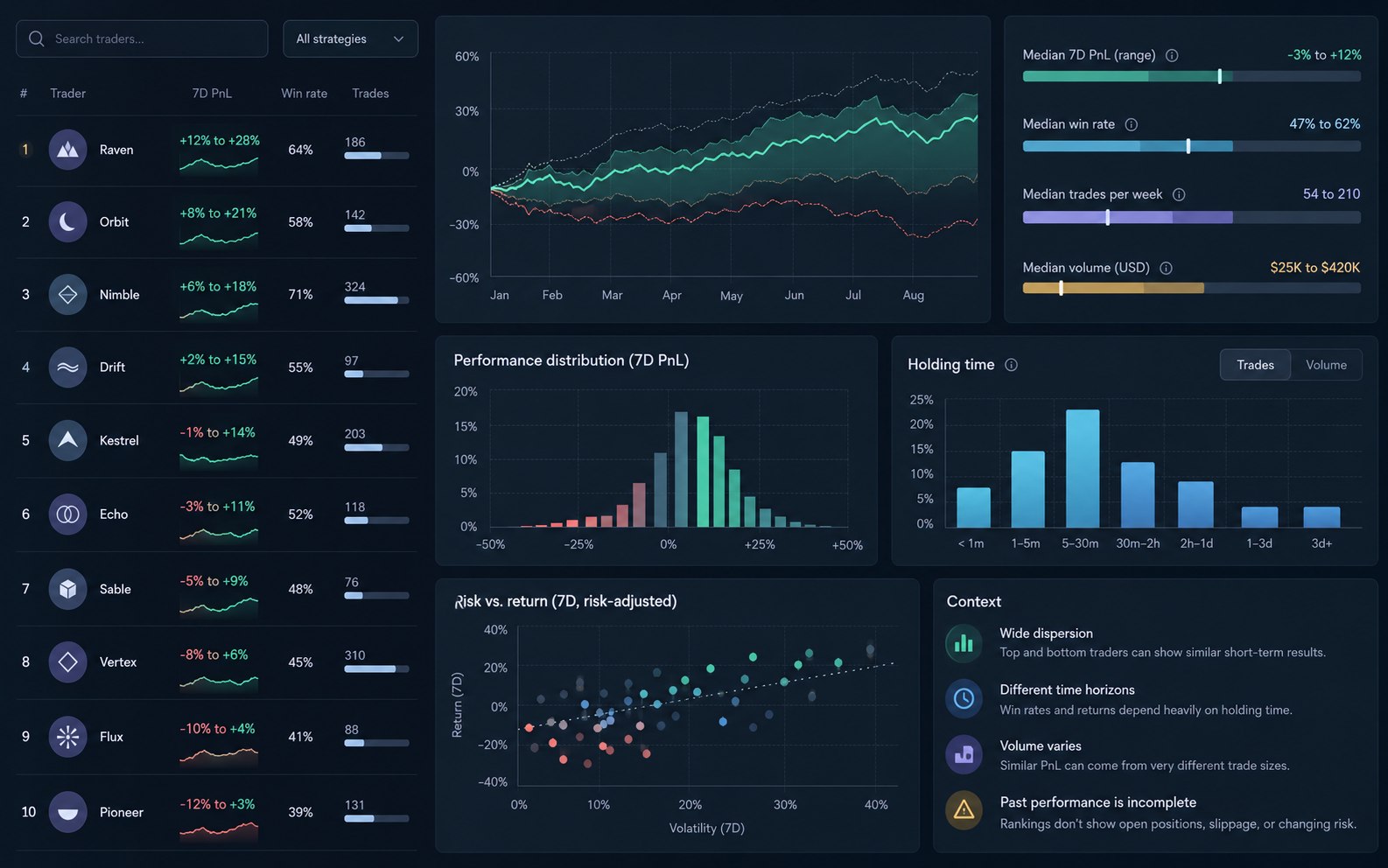This screenshot has width=1388, height=868.
Task: Click the Median win rate slider handle
Action: pyautogui.click(x=1188, y=146)
